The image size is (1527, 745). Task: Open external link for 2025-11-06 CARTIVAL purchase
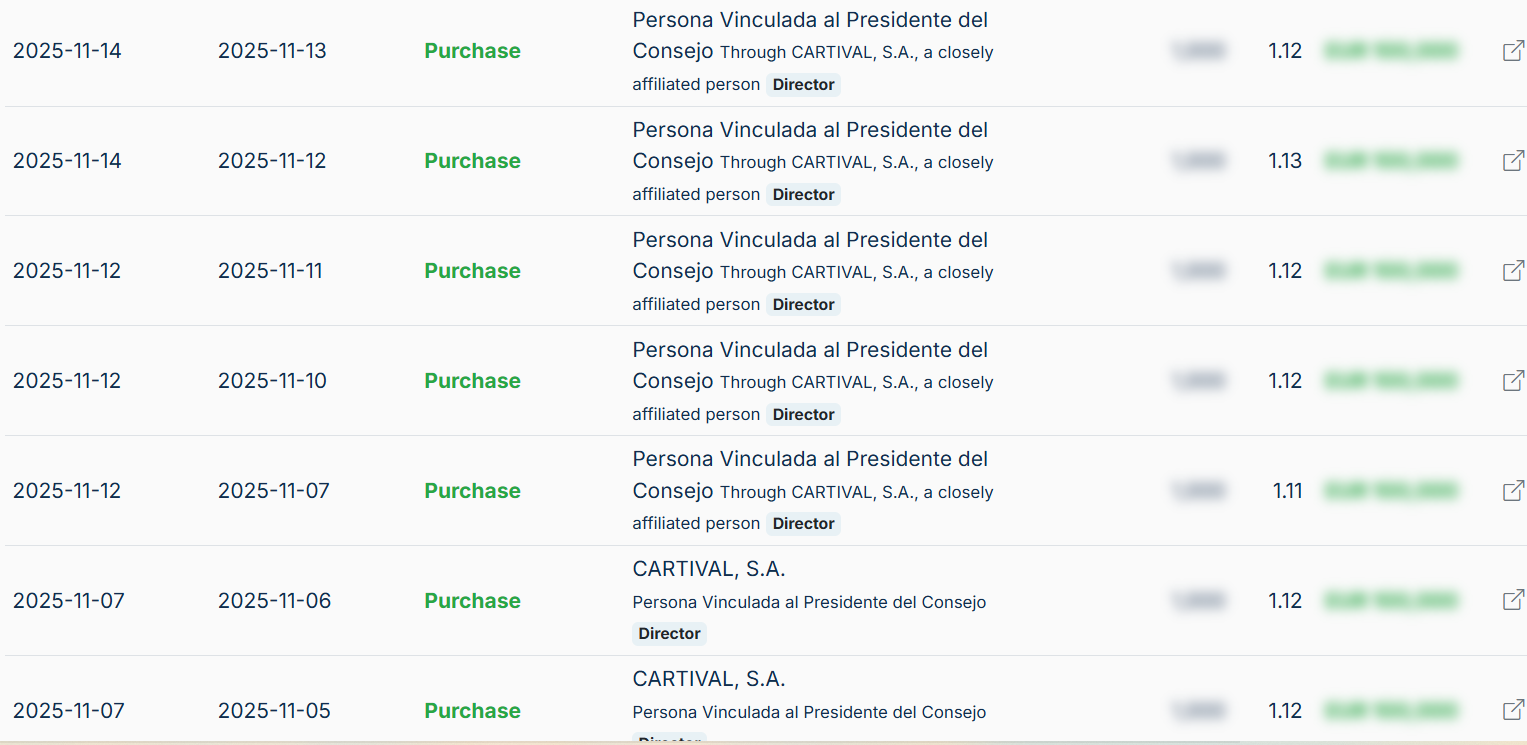coord(1513,600)
